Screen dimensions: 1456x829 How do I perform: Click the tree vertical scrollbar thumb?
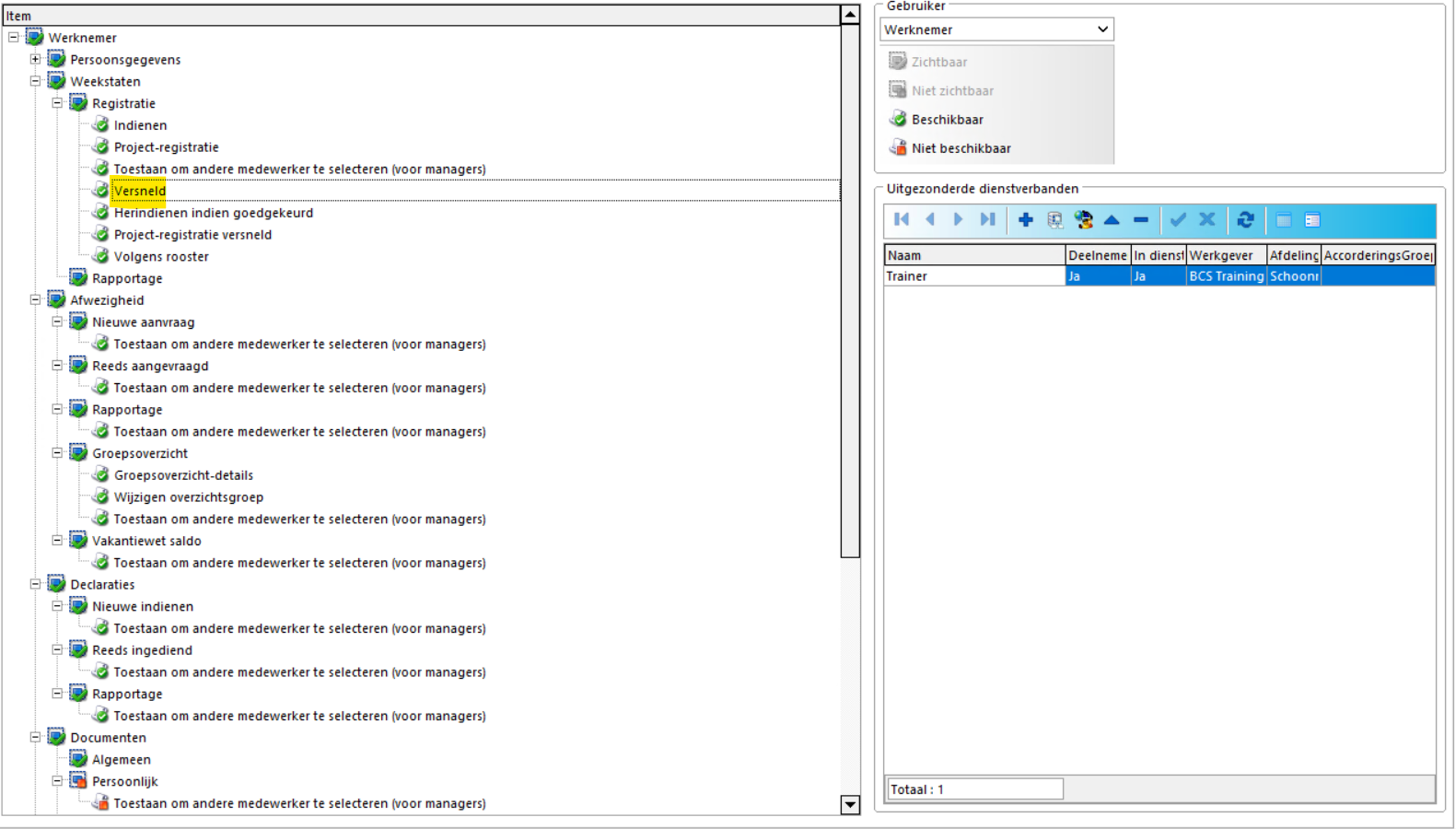pos(850,290)
